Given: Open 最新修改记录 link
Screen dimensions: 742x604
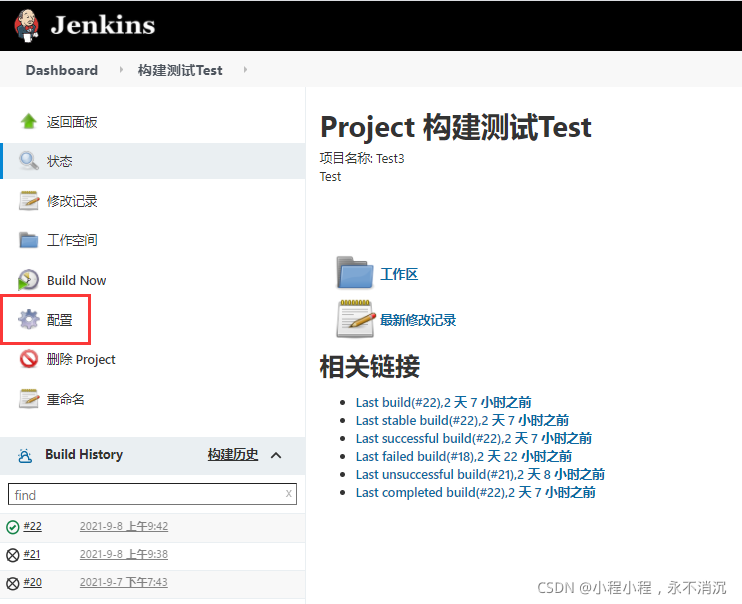Looking at the screenshot, I should 418,320.
